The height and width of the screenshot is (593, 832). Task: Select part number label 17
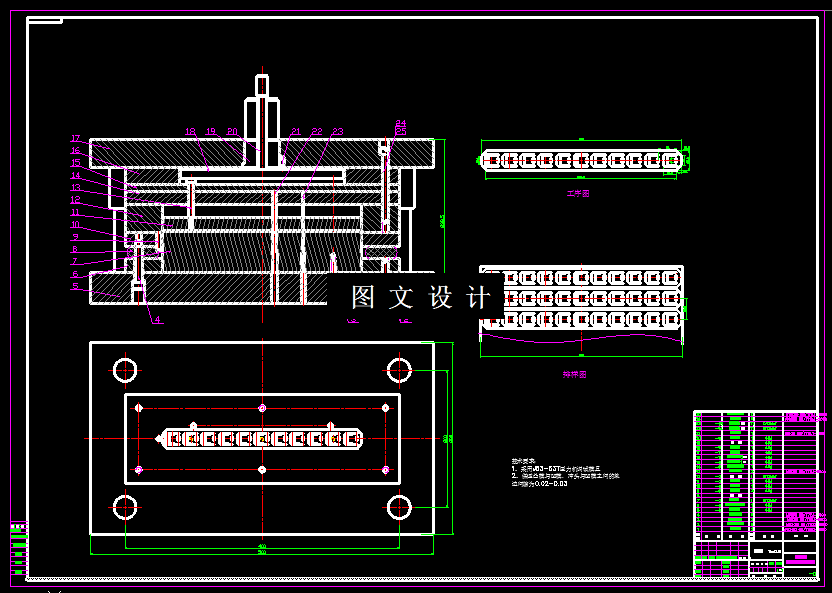[x=75, y=138]
